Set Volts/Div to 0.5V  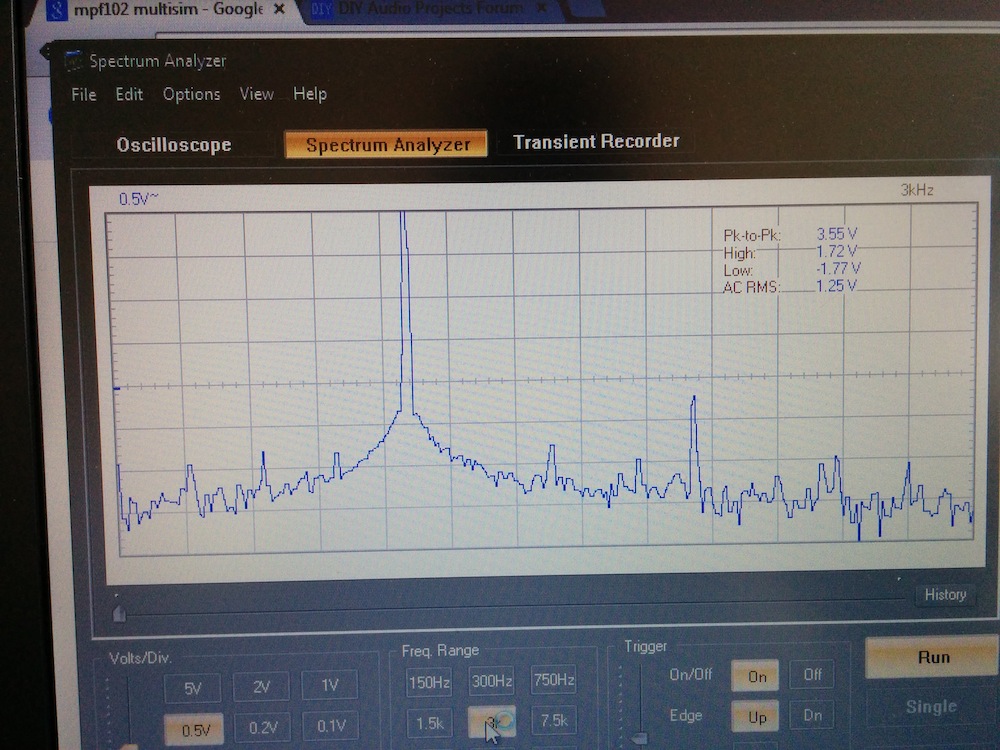click(x=195, y=730)
